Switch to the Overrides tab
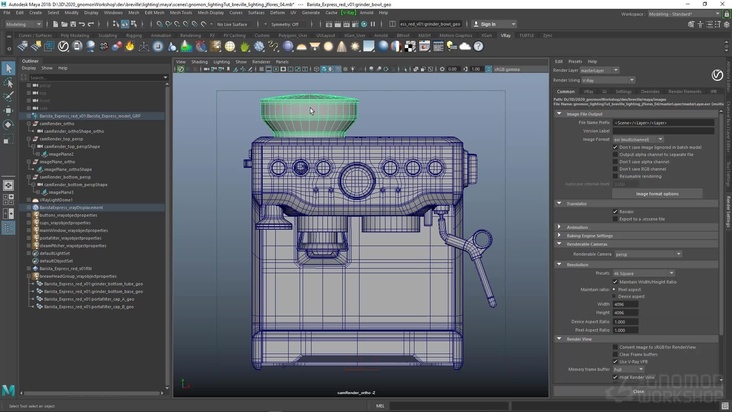Screen dimensions: 732x412 click(649, 91)
